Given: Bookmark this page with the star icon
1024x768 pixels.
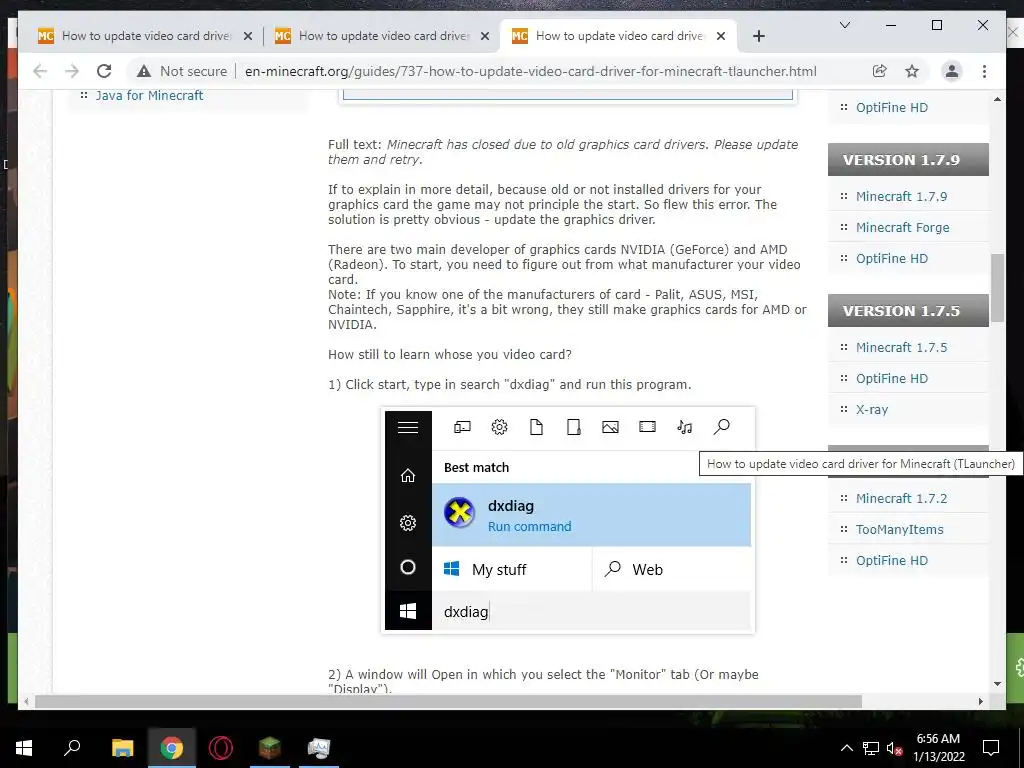Looking at the screenshot, I should click(912, 71).
